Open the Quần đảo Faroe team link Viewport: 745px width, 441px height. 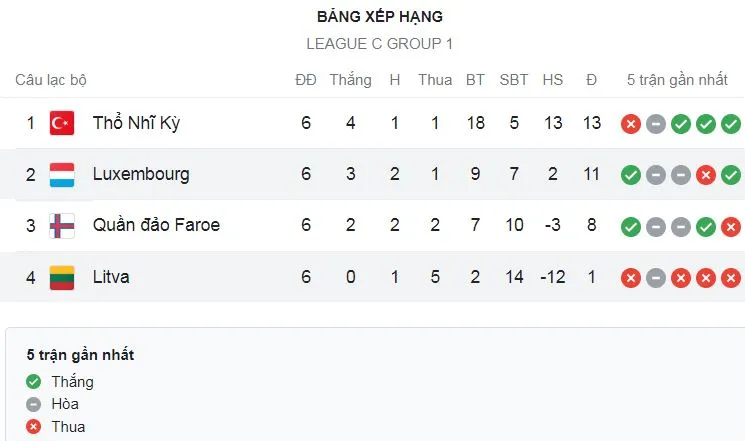(156, 225)
